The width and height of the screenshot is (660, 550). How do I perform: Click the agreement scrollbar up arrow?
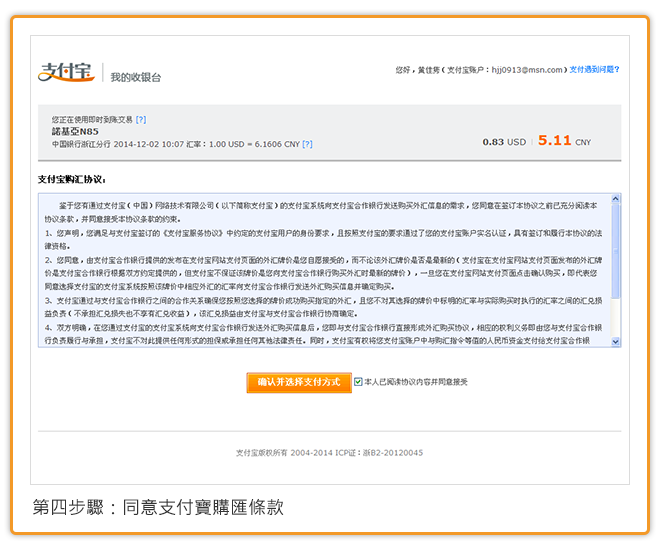[x=615, y=198]
